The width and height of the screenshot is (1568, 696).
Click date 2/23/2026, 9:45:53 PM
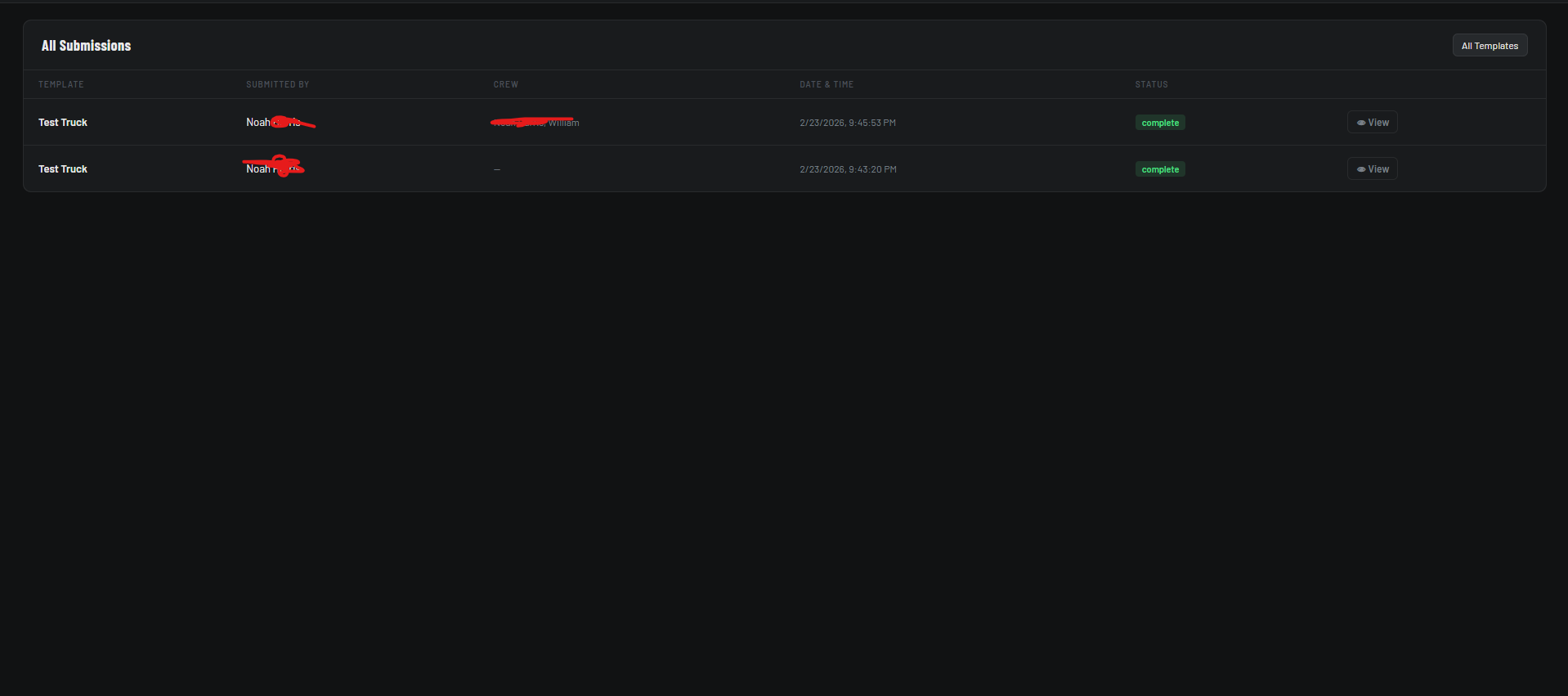848,123
